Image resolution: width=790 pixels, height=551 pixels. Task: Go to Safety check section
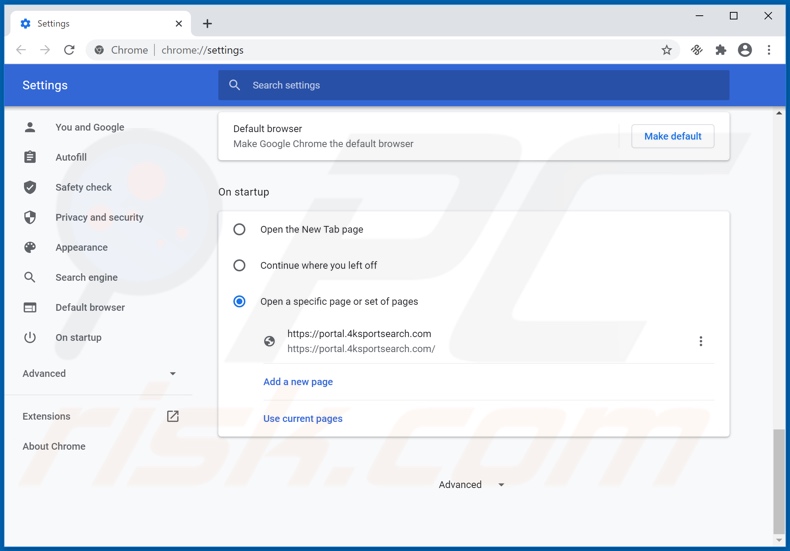(x=84, y=187)
